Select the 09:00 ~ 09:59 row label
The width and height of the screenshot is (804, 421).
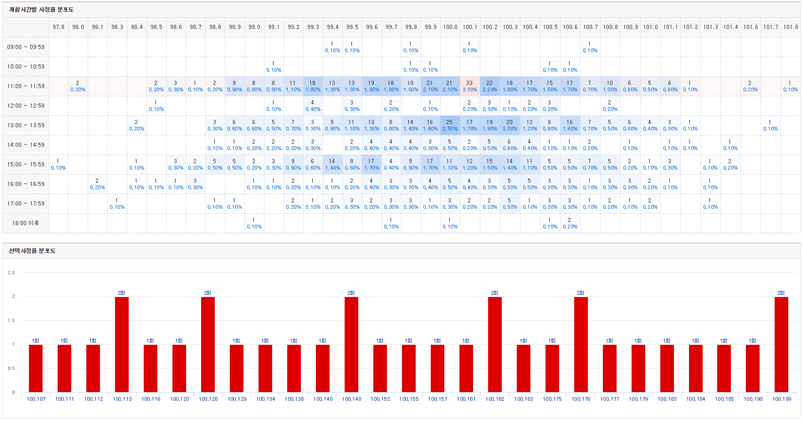point(25,47)
